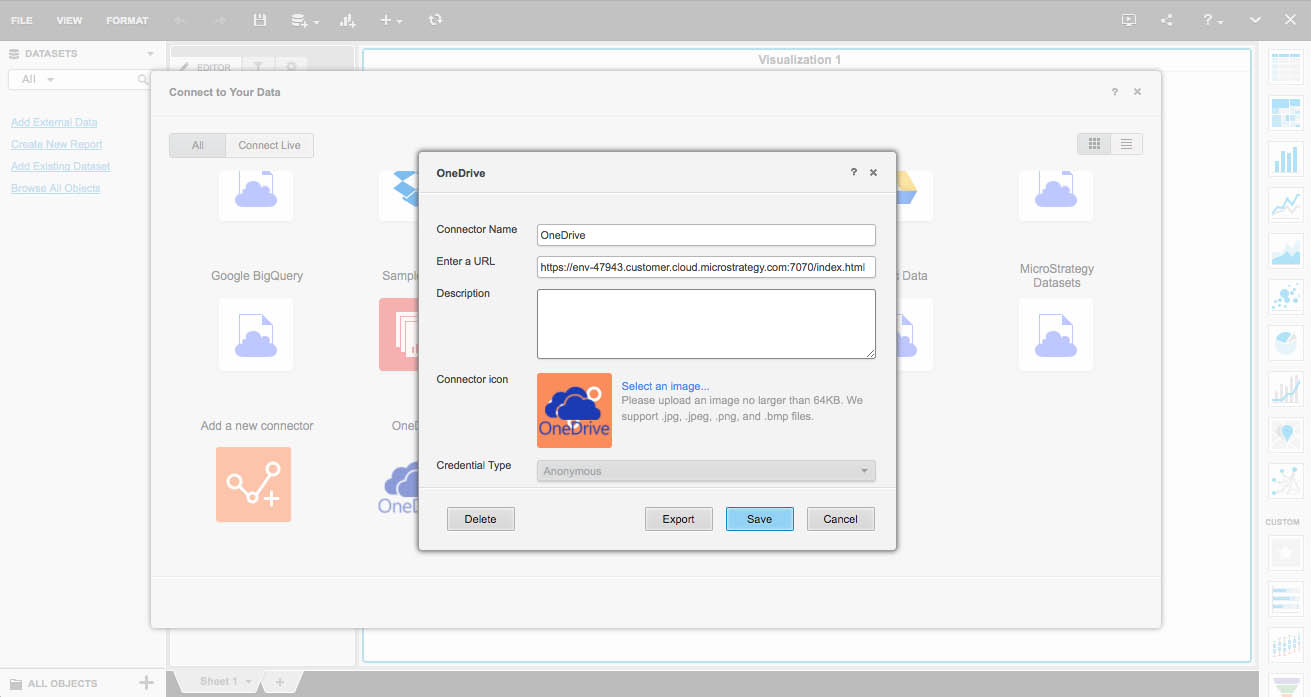Open the All dataset filter dropdown
This screenshot has height=697, width=1311.
pyautogui.click(x=38, y=79)
